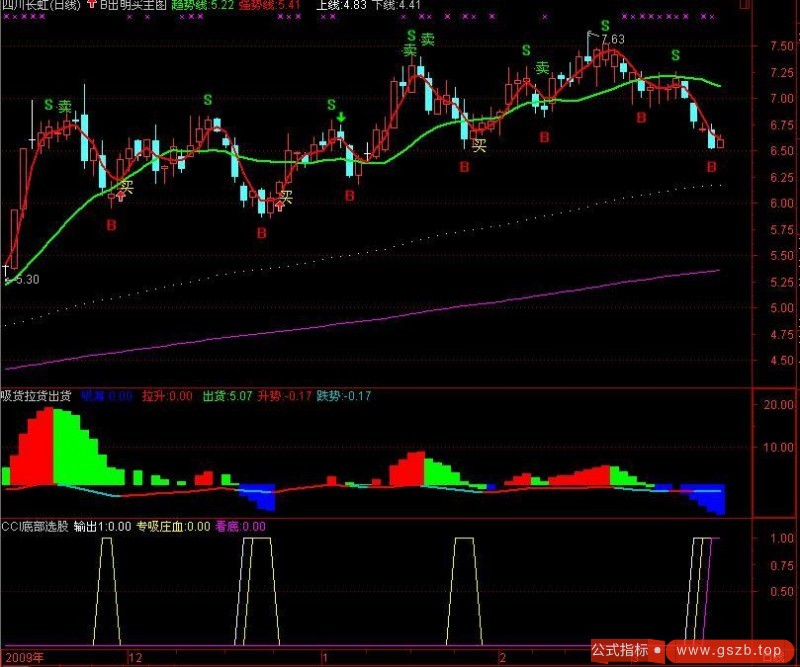
Task: Select the leftmost green S sell marker
Action: [48, 104]
